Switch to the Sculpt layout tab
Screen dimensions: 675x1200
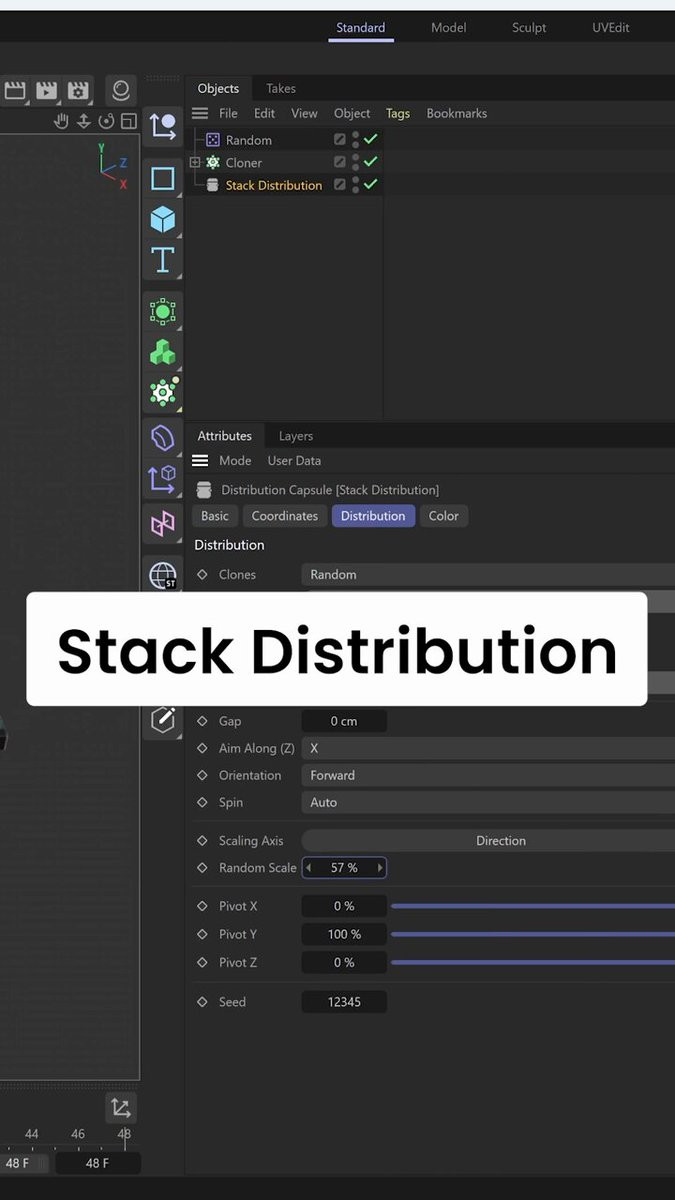click(x=529, y=27)
